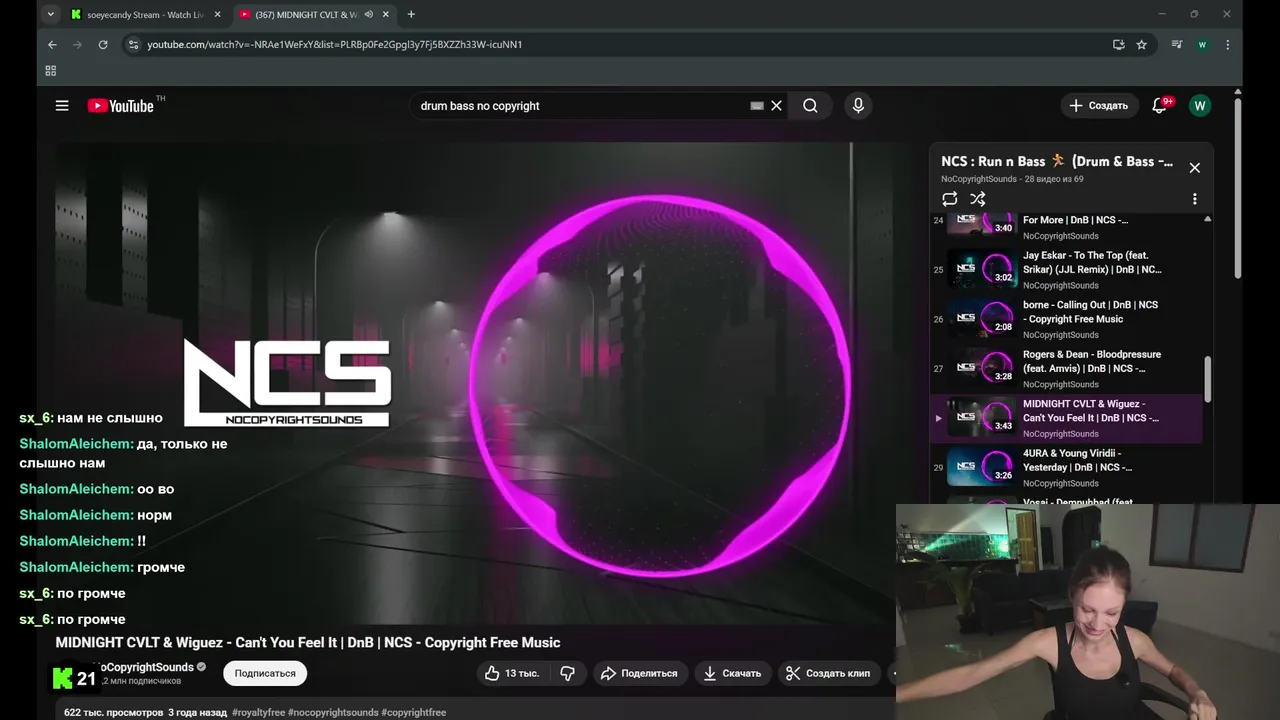Play Rogers & Dean - Bloodpressure playlist item
The width and height of the screenshot is (1280, 720).
click(1067, 368)
